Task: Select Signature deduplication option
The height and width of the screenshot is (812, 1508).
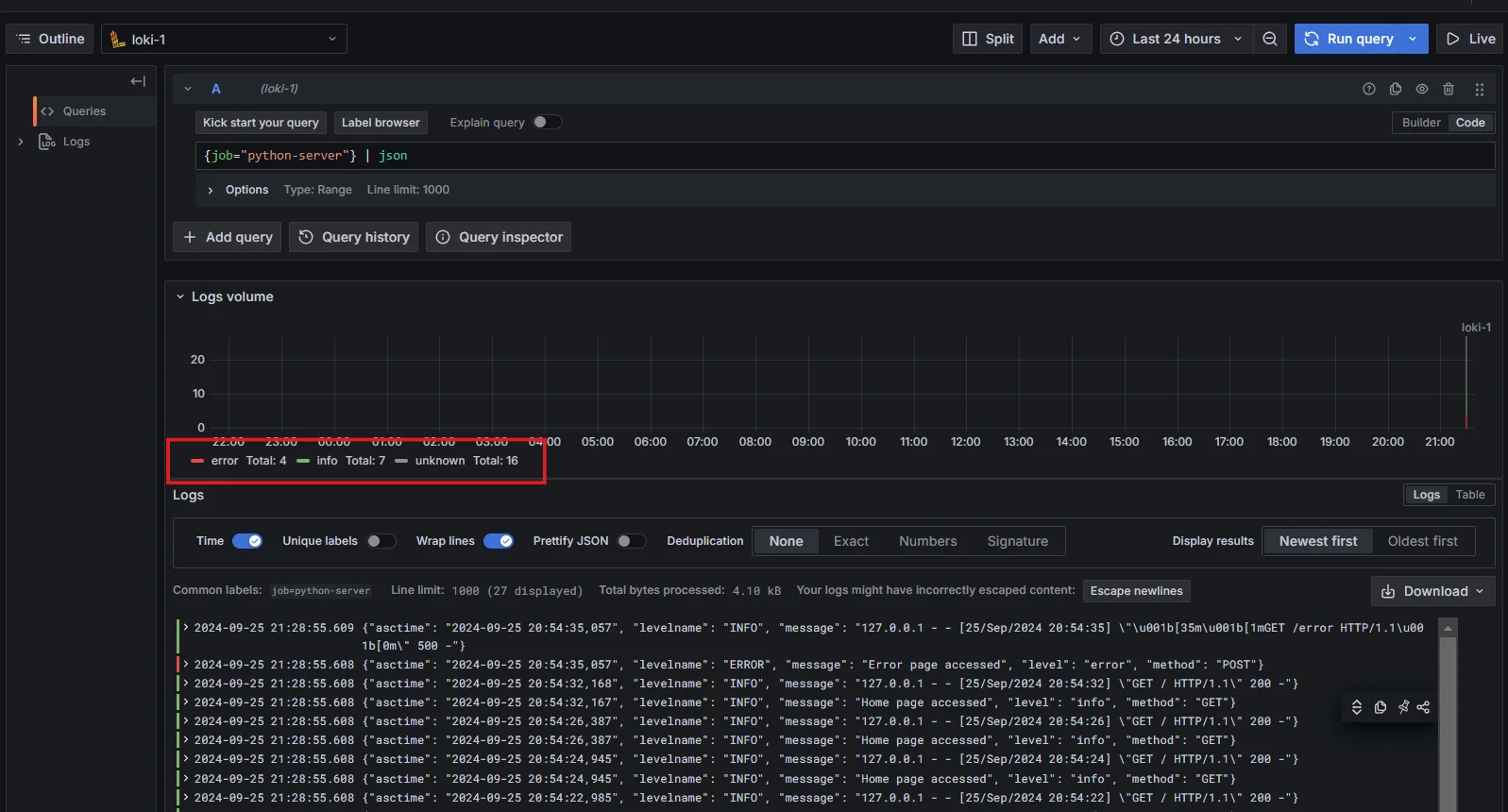Action: point(1017,541)
